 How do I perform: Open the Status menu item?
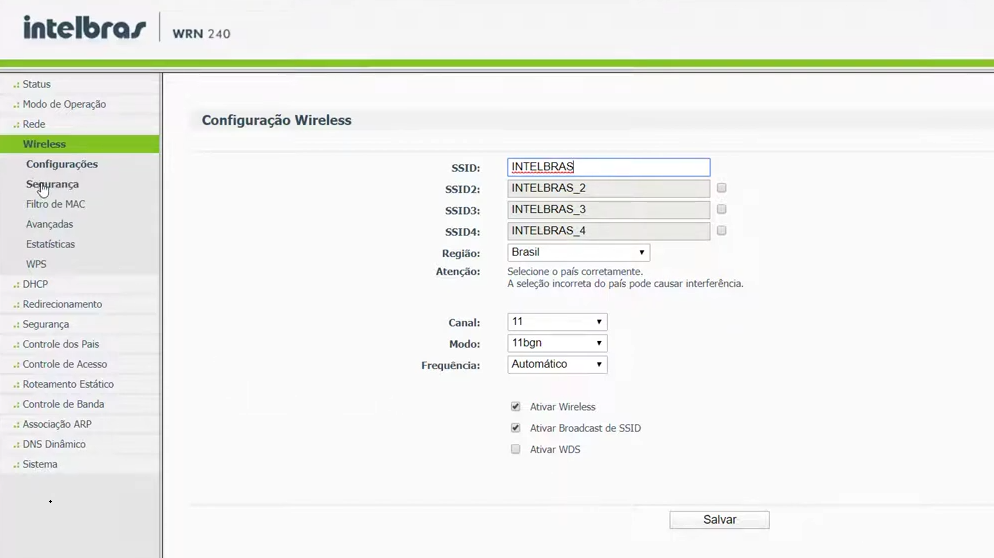pos(36,85)
